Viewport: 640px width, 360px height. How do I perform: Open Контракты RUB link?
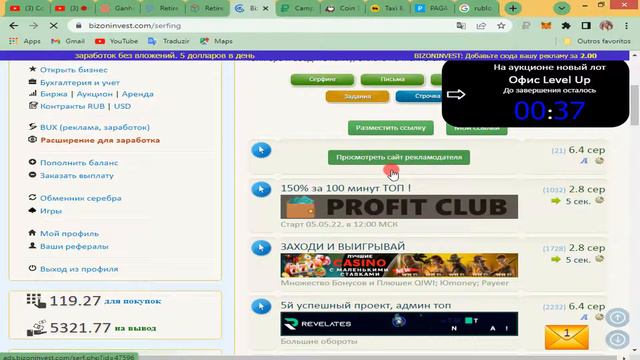pyautogui.click(x=72, y=106)
